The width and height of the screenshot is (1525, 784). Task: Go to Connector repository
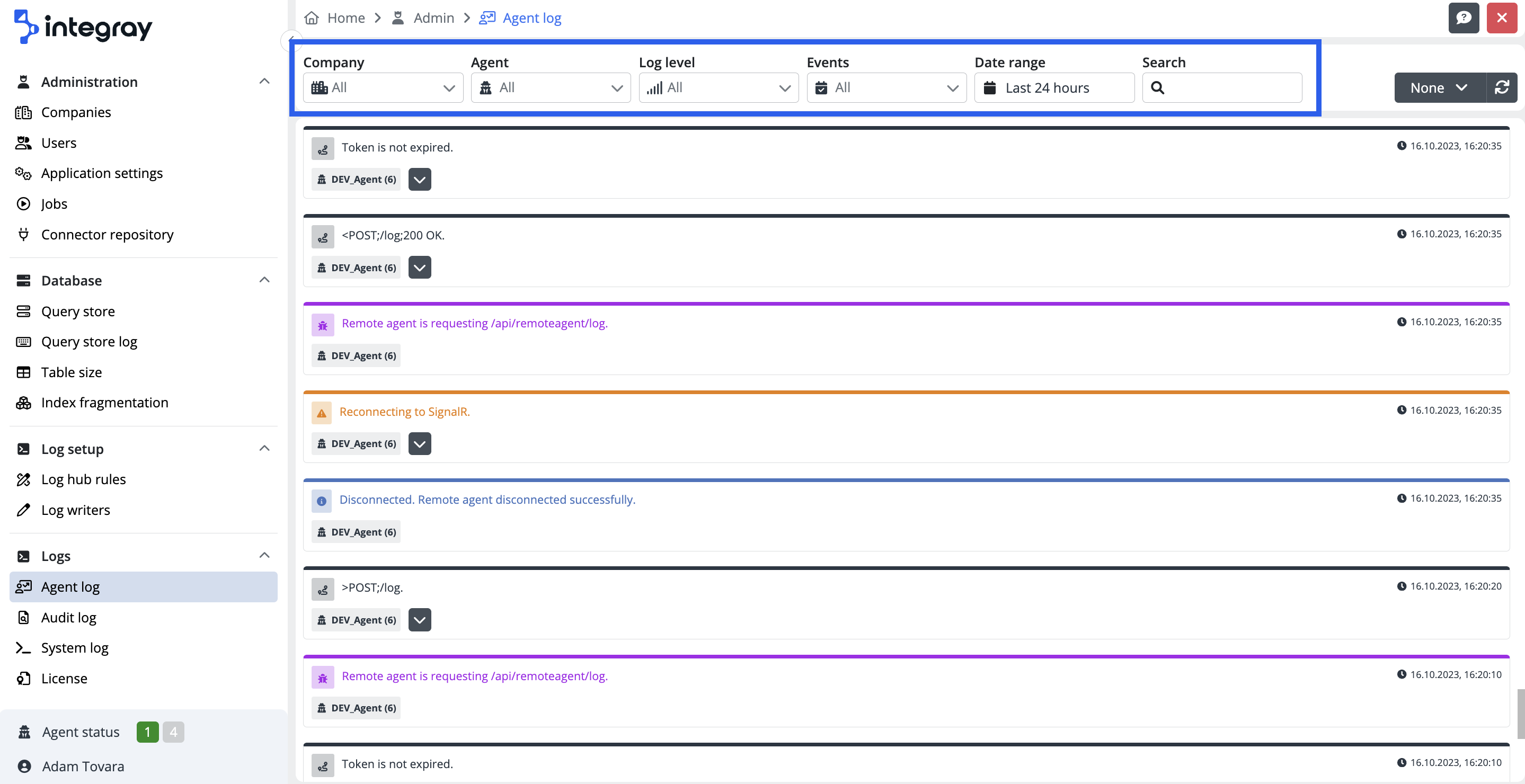pyautogui.click(x=107, y=234)
